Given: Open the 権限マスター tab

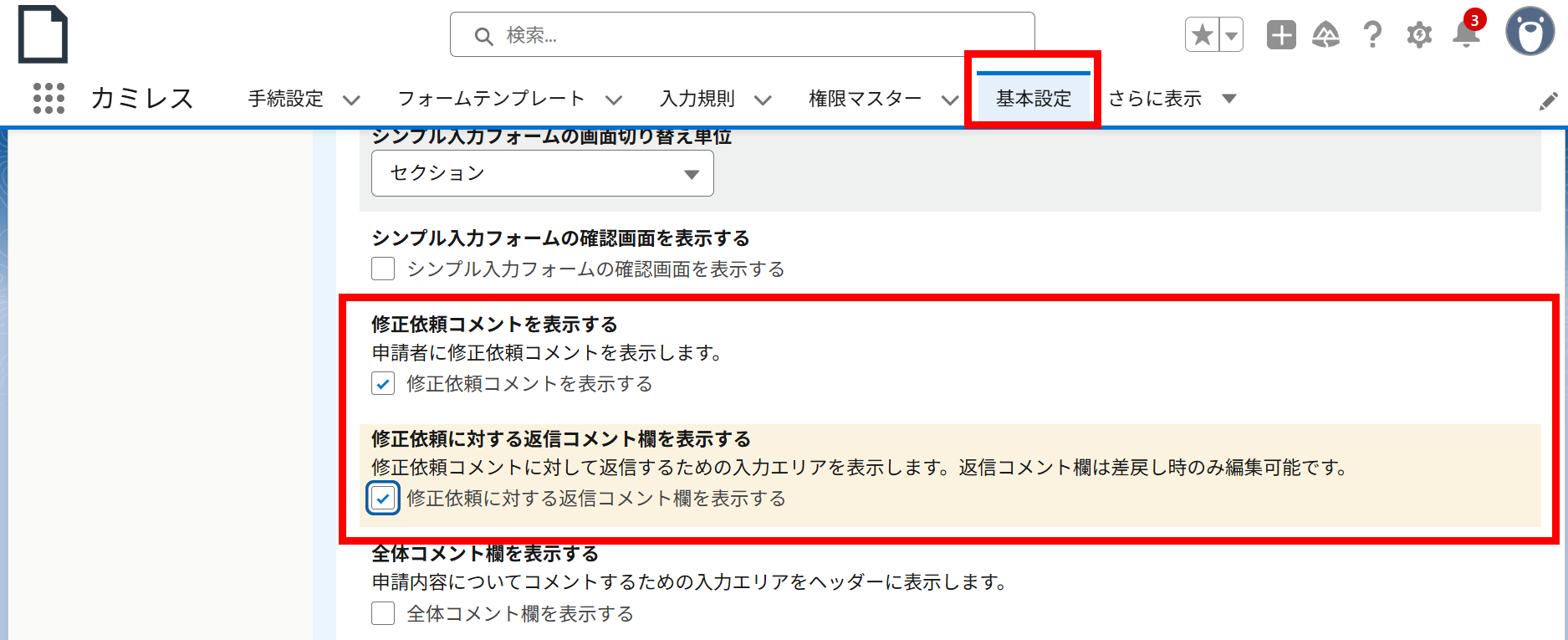Looking at the screenshot, I should 866,99.
